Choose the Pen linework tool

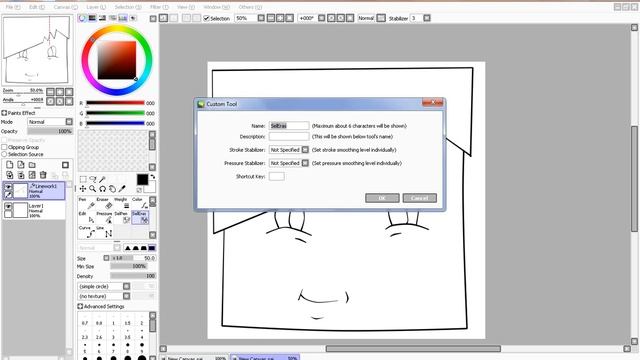(x=87, y=203)
